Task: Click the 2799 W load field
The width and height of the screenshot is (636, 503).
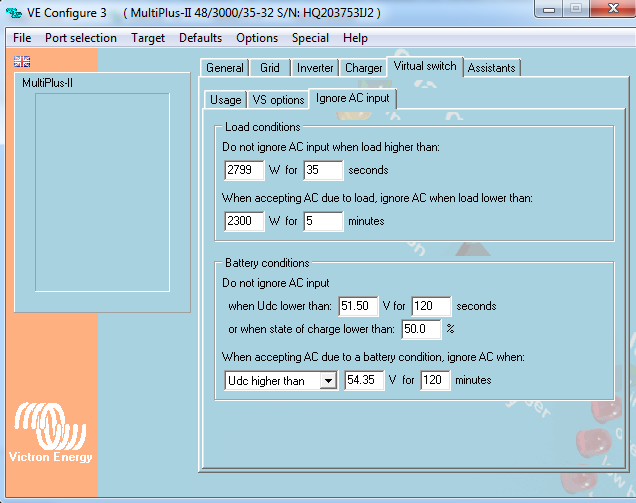Action: point(245,170)
